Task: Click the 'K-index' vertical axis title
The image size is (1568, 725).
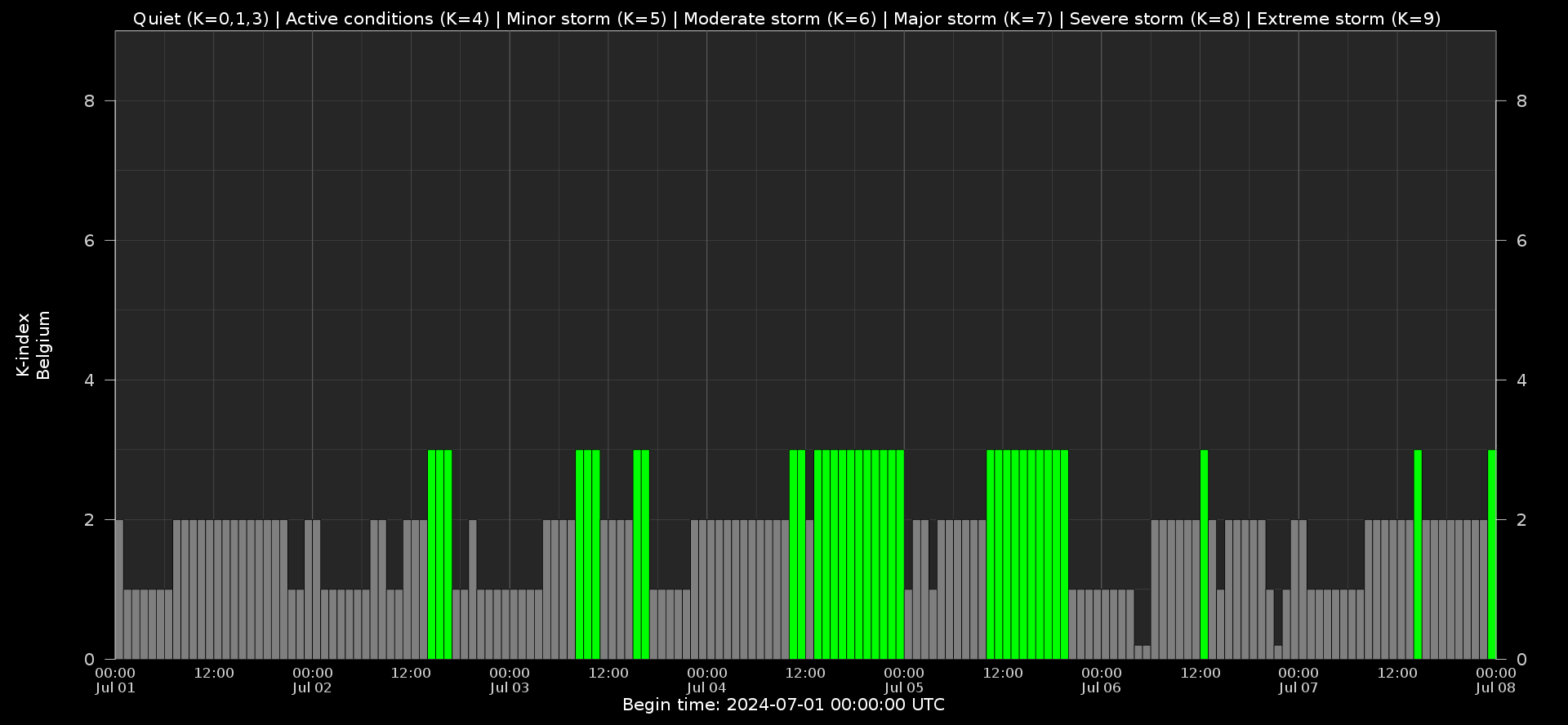Action: tap(23, 345)
